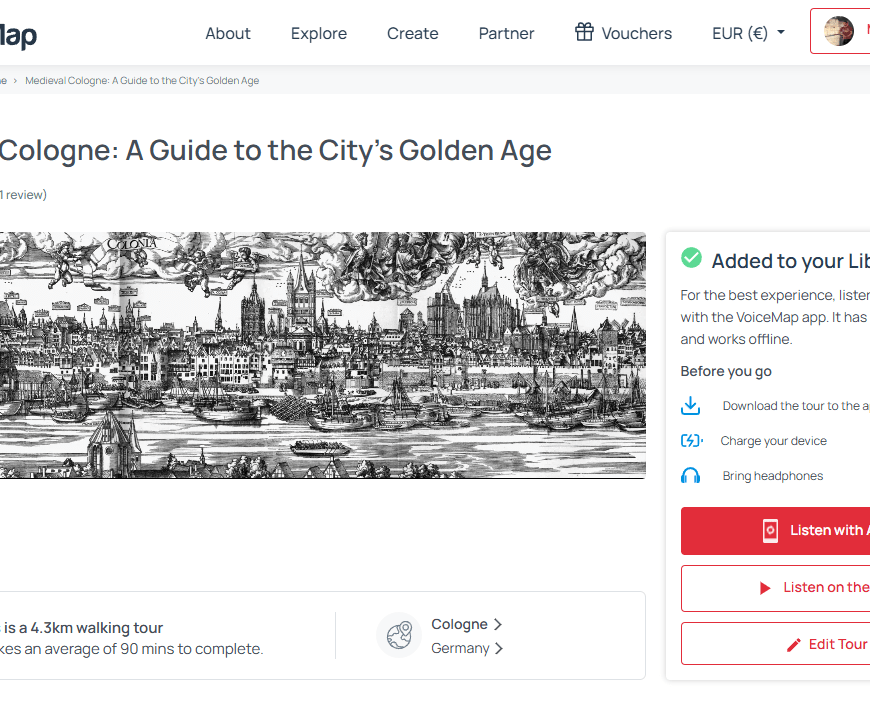The height and width of the screenshot is (703, 870).
Task: Open the EUR (€) currency dropdown
Action: [x=748, y=33]
